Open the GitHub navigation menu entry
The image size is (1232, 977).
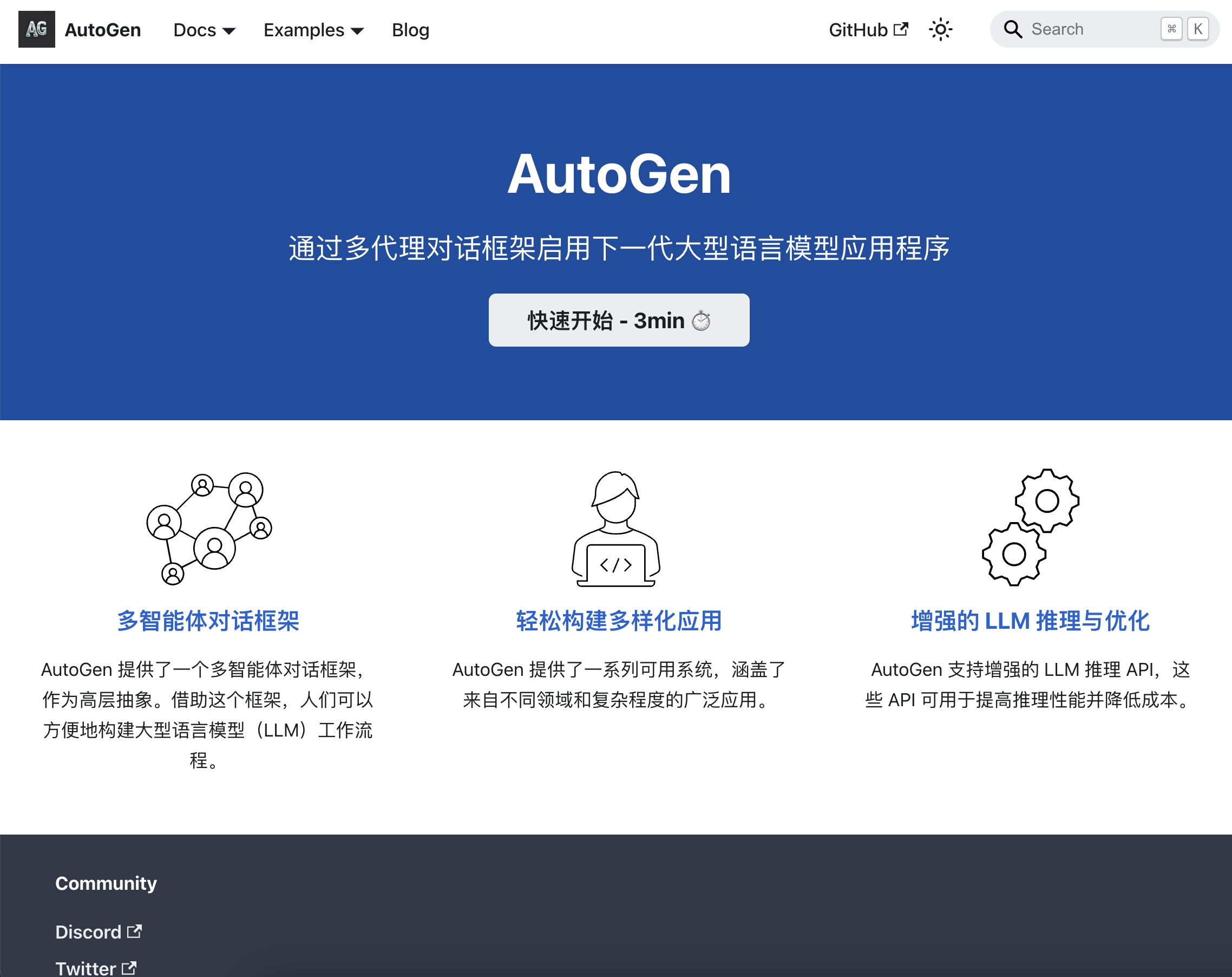[x=859, y=30]
